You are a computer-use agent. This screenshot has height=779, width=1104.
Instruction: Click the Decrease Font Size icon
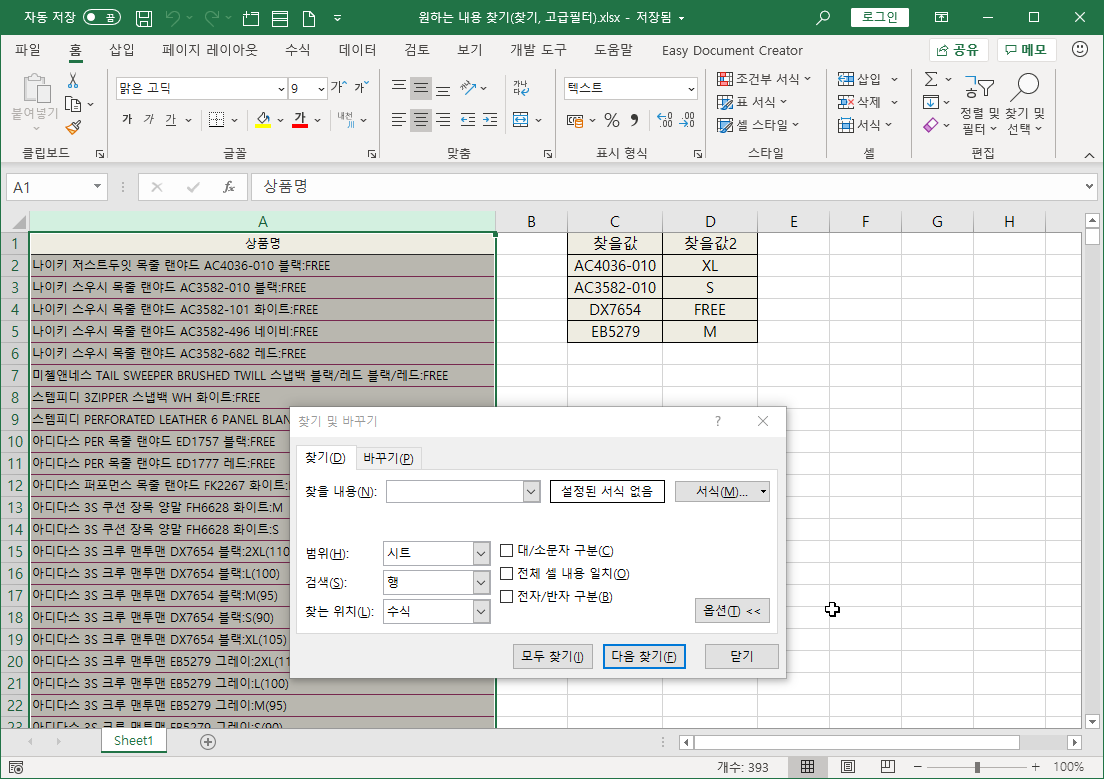click(x=361, y=87)
